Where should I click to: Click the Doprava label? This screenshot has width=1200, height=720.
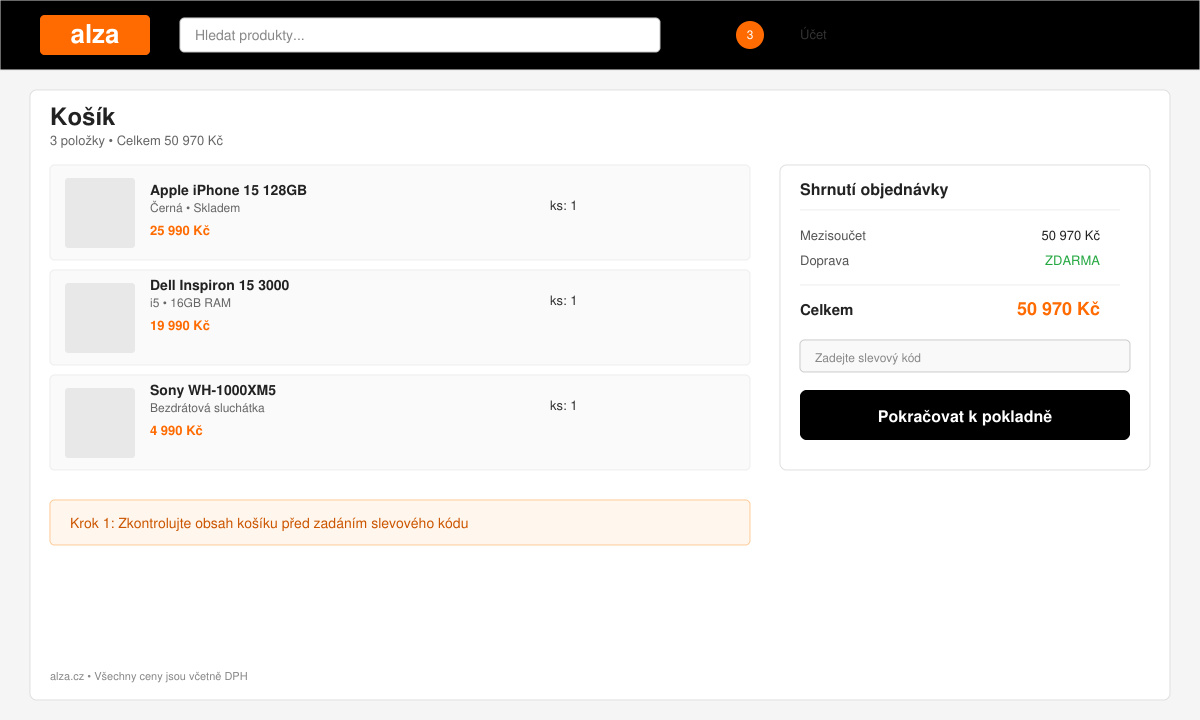[x=825, y=261]
